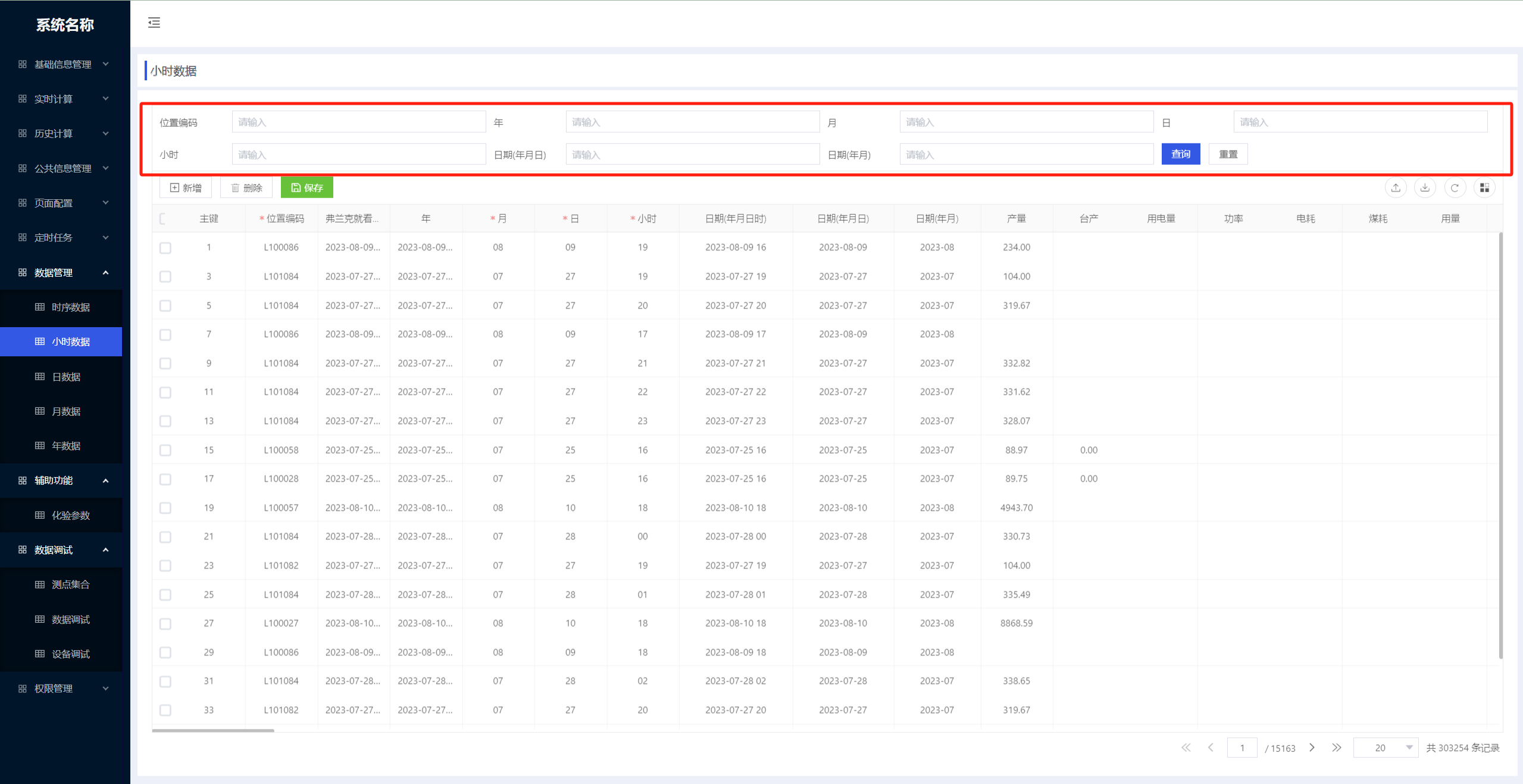Viewport: 1523px width, 784px height.
Task: Collapse the 数据管理 menu chevron
Action: pyautogui.click(x=106, y=272)
